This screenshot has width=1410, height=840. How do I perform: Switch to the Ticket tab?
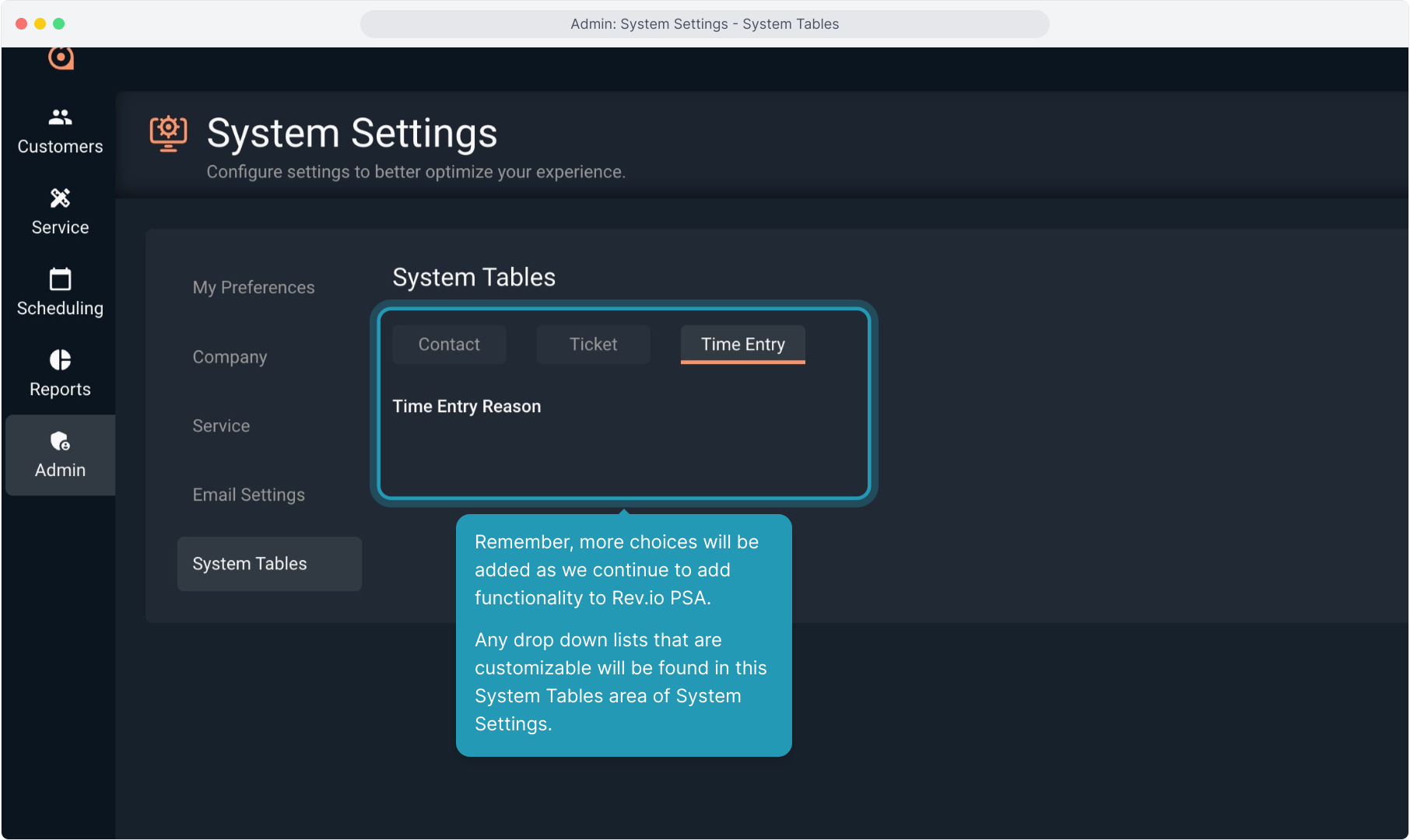[593, 345]
